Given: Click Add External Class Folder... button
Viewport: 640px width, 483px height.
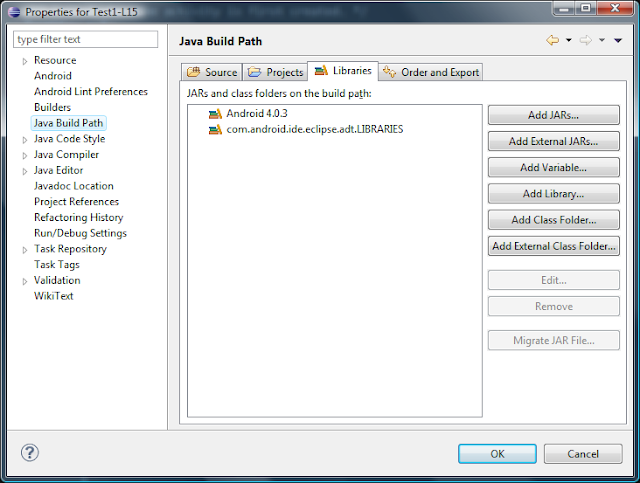Looking at the screenshot, I should [553, 246].
